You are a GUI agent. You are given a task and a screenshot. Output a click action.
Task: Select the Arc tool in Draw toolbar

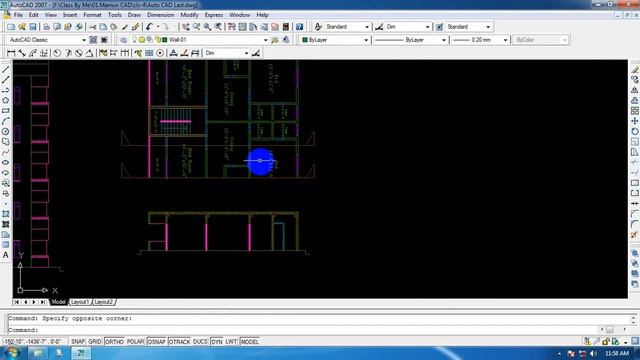coord(6,121)
